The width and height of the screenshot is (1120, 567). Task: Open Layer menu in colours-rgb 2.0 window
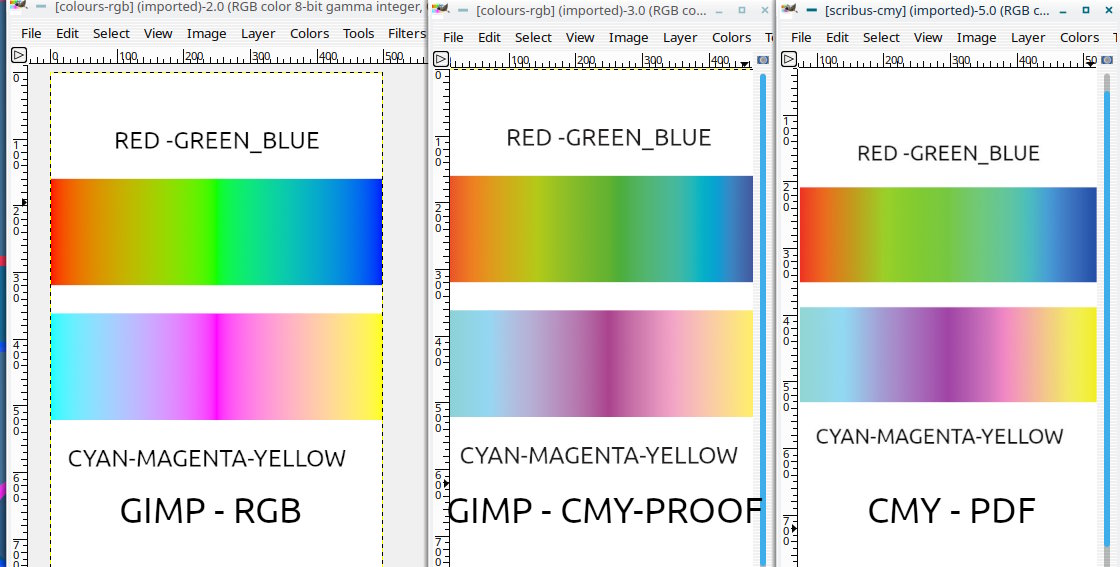coord(258,34)
